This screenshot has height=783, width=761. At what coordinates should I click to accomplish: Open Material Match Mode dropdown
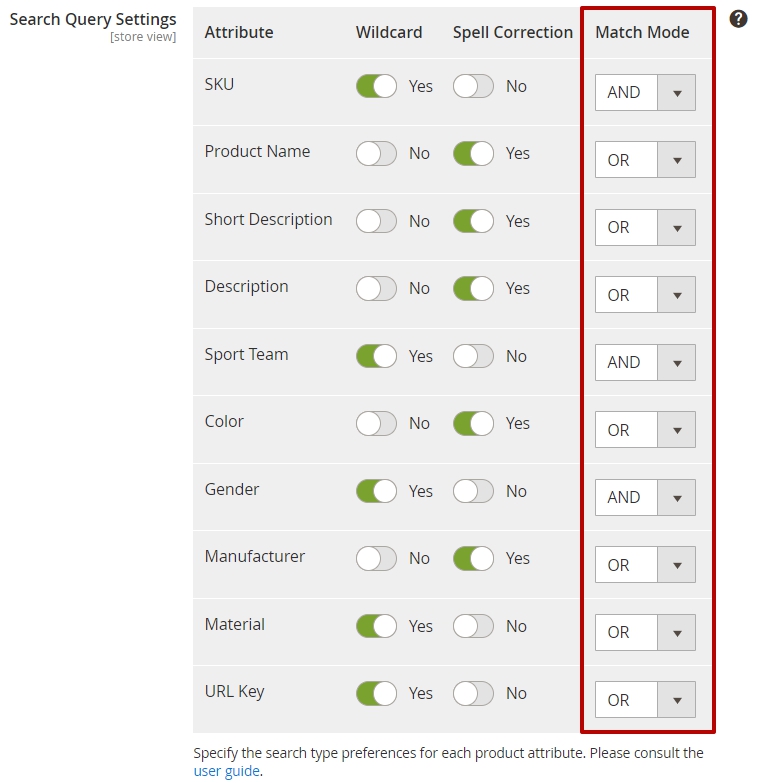[x=645, y=632]
